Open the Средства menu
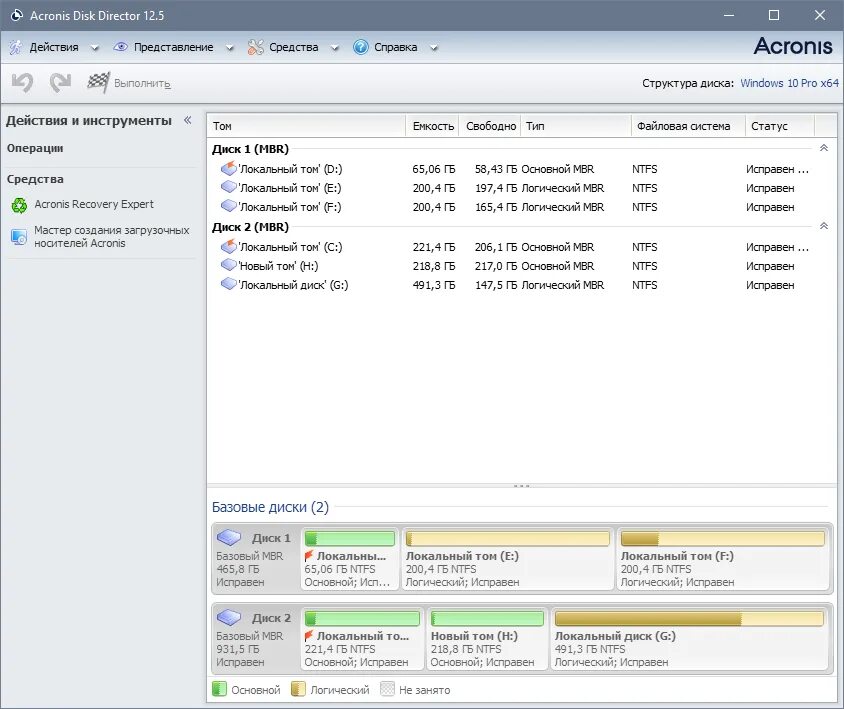 click(x=293, y=47)
